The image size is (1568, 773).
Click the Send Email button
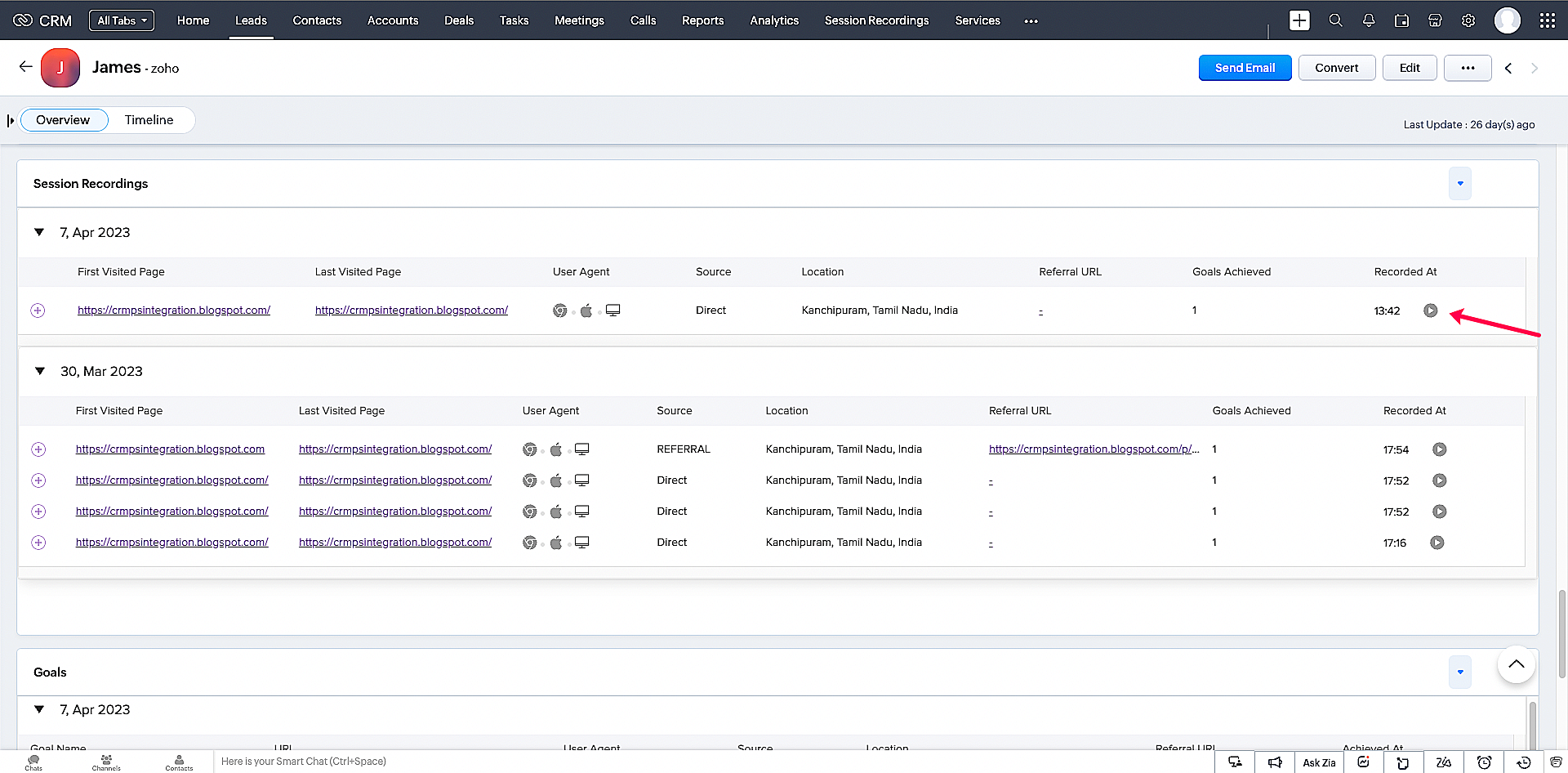point(1245,68)
